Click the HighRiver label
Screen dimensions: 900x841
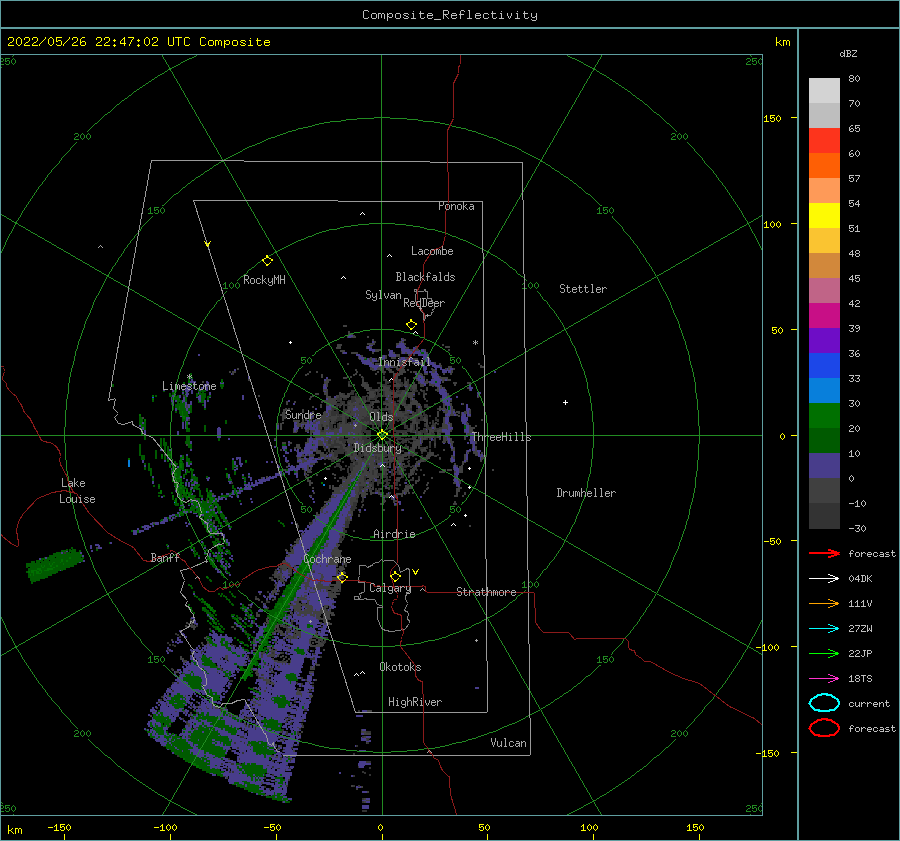(x=415, y=702)
